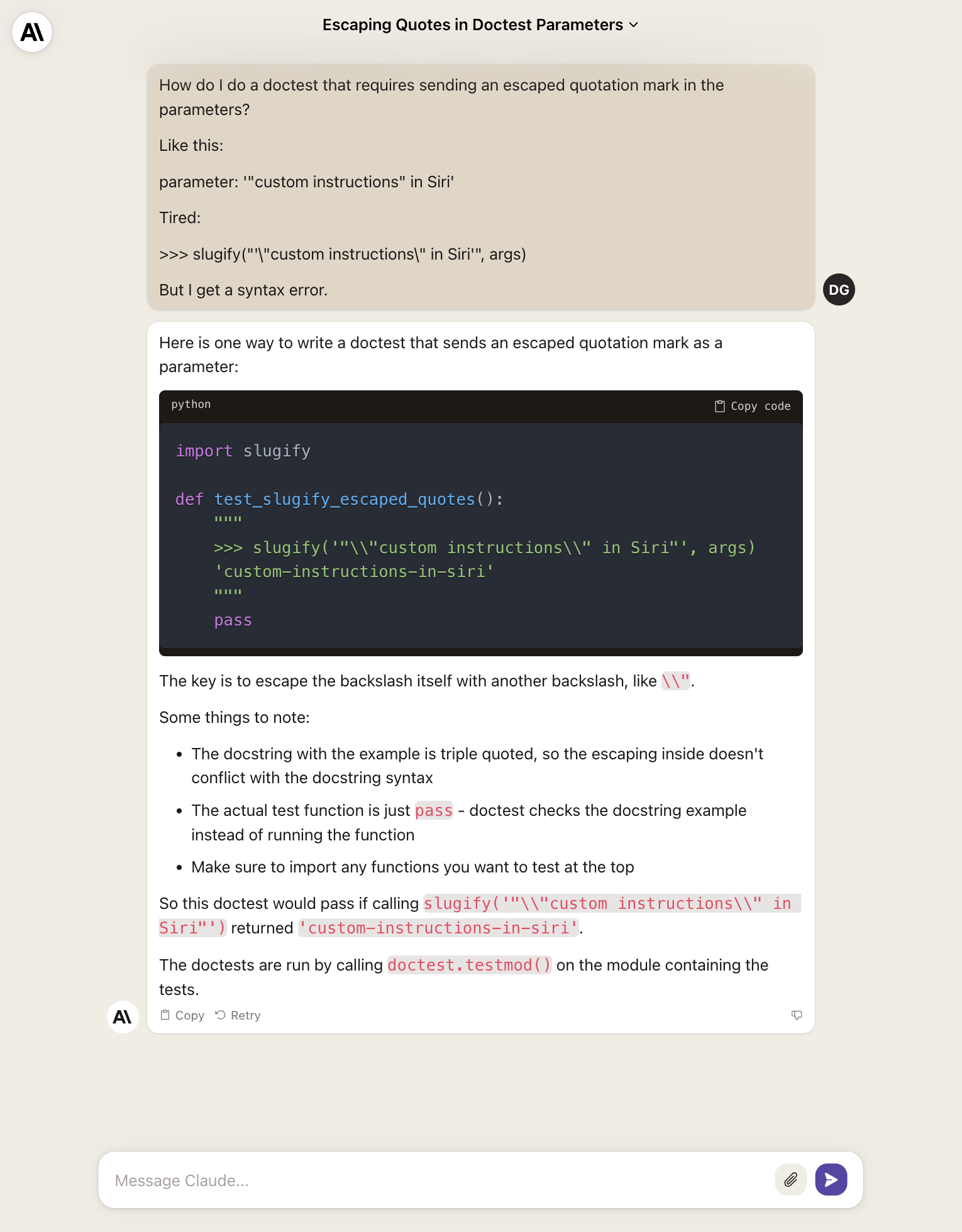962x1232 pixels.
Task: Expand the conversation title chevron
Action: click(x=634, y=25)
